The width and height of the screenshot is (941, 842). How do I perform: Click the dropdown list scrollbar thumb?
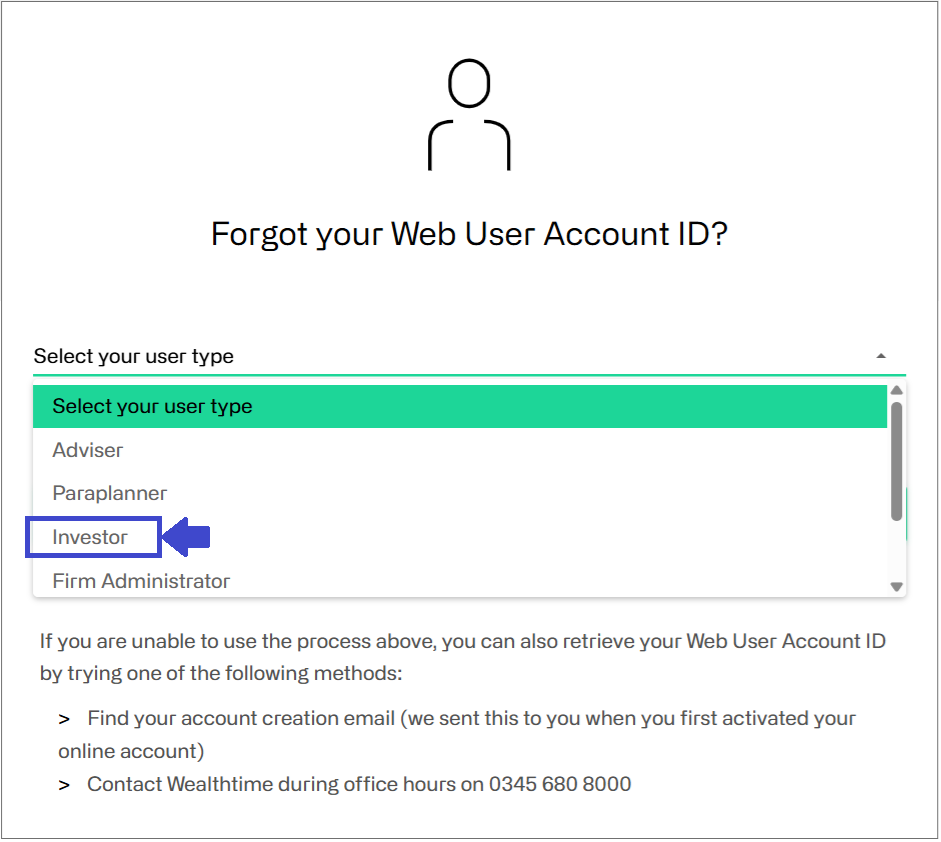click(x=897, y=461)
